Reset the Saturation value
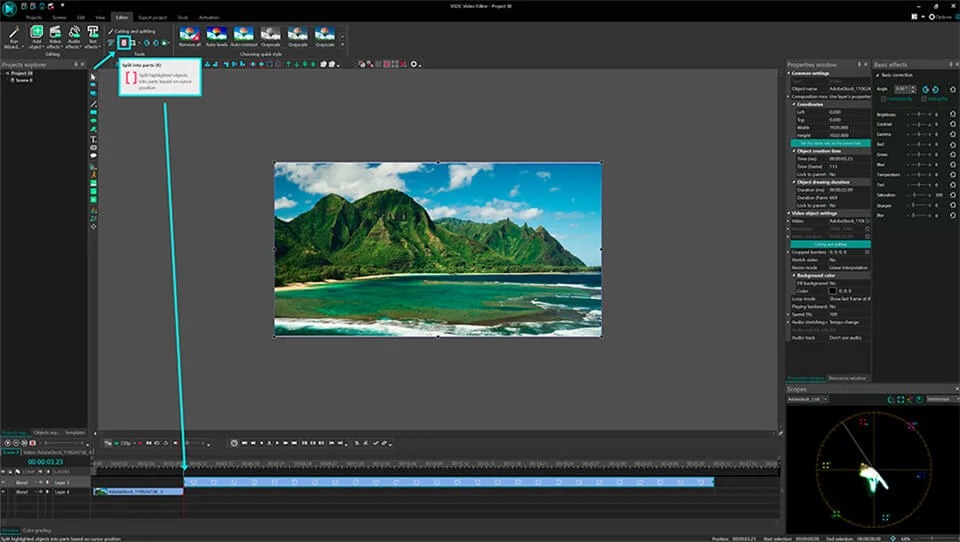Screen dimensions: 960x542 [953, 195]
